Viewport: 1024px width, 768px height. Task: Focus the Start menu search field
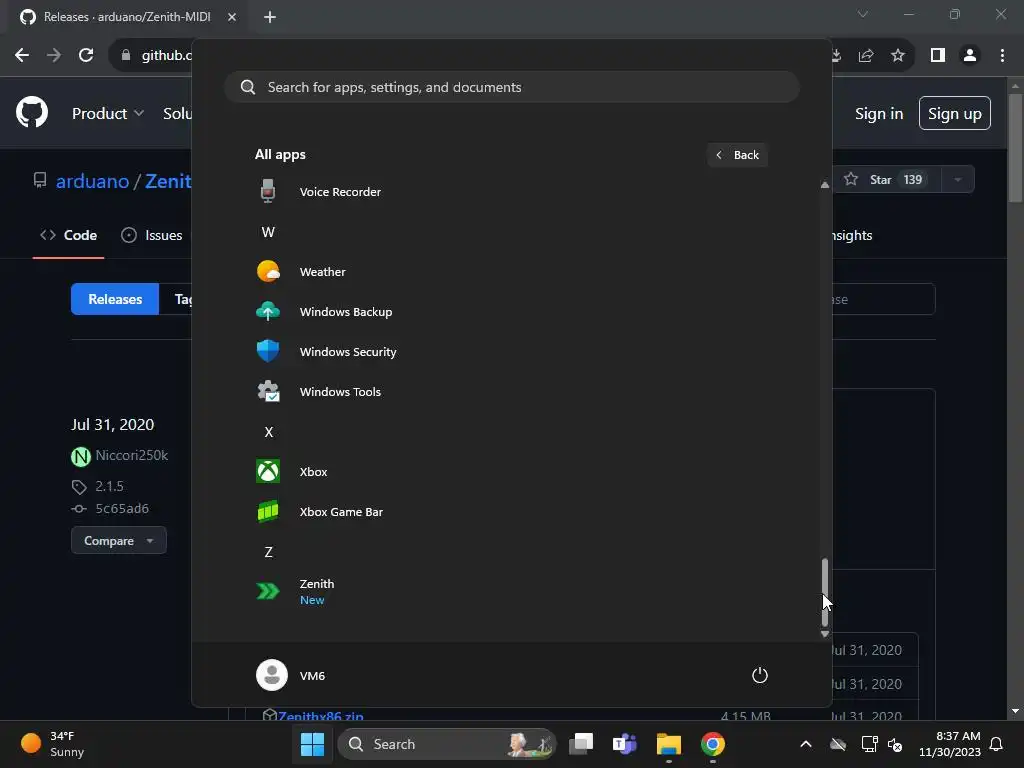click(x=512, y=87)
